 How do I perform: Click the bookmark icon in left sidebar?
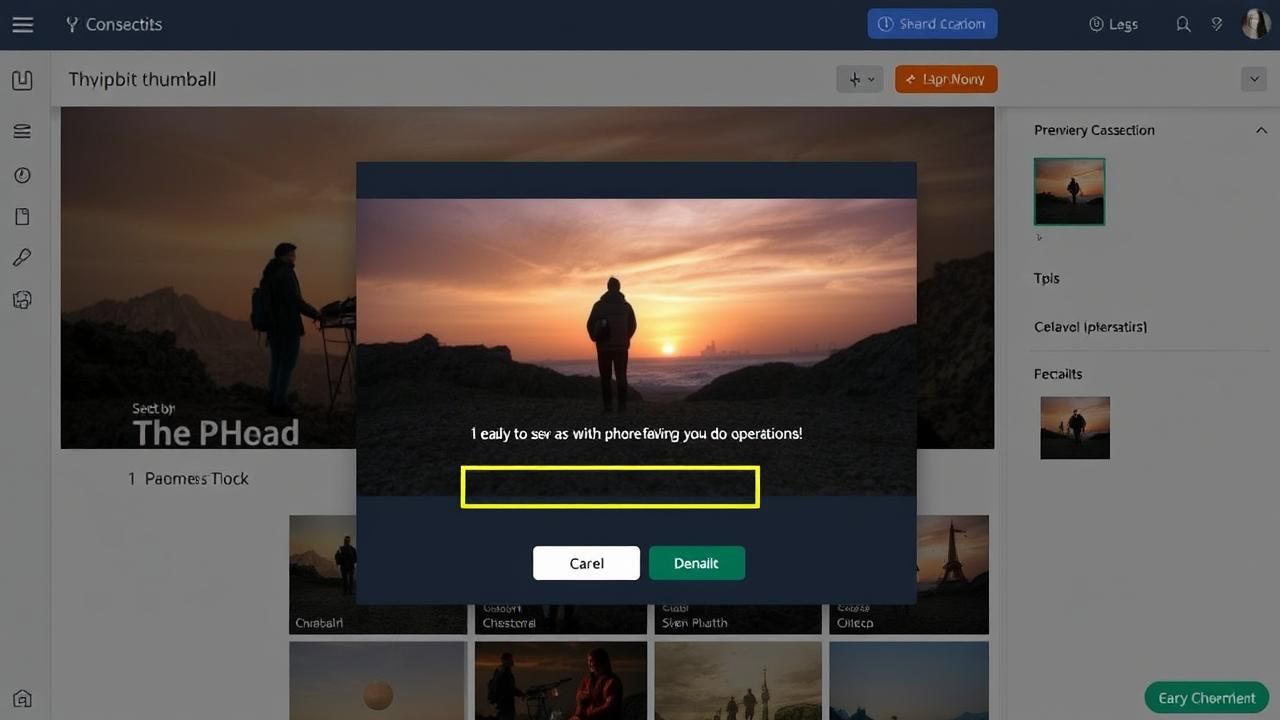[x=22, y=81]
